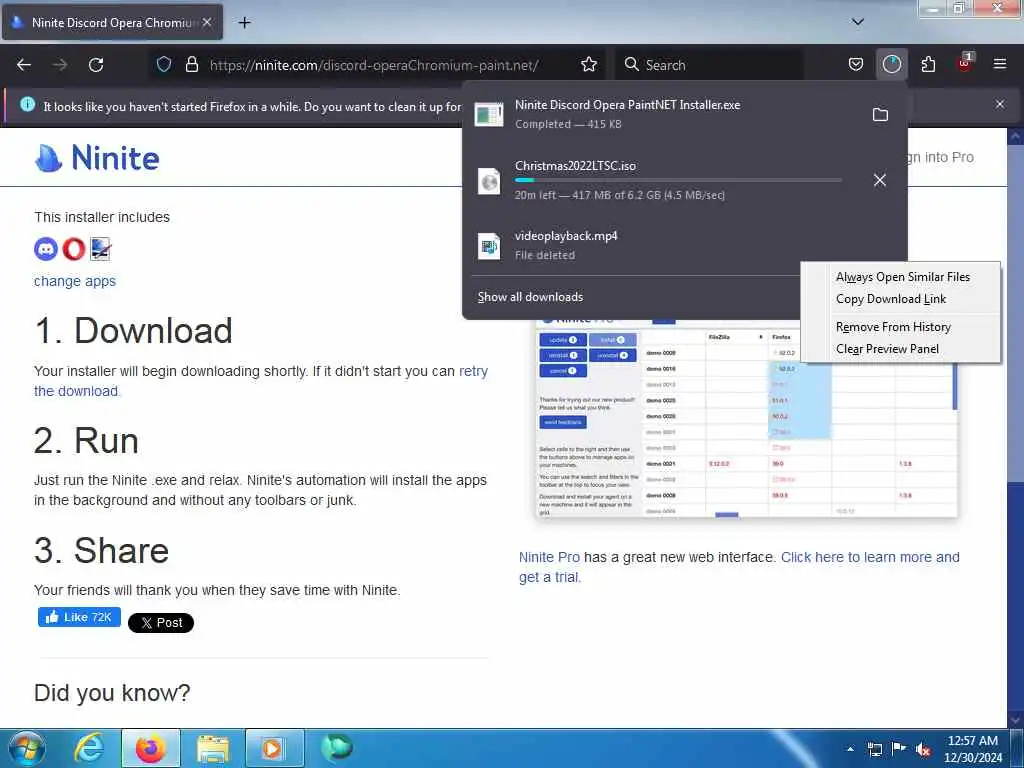This screenshot has width=1024, height=768.
Task: Open a new browser tab
Action: [244, 22]
